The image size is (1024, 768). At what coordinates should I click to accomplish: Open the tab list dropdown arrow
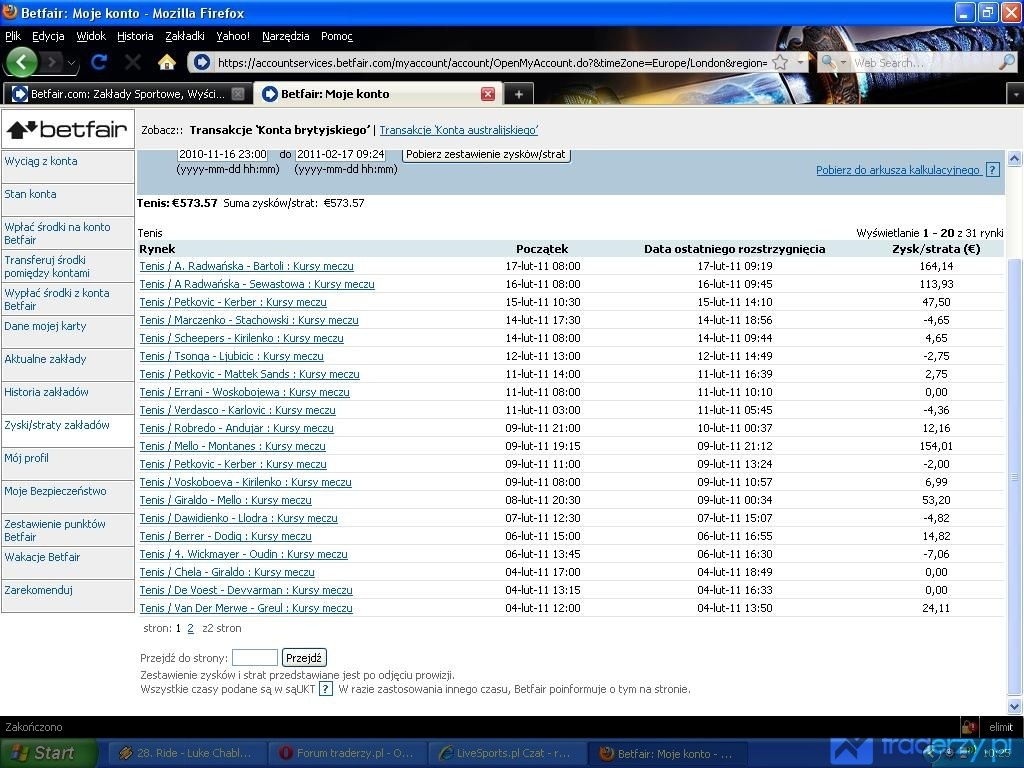pyautogui.click(x=1016, y=95)
